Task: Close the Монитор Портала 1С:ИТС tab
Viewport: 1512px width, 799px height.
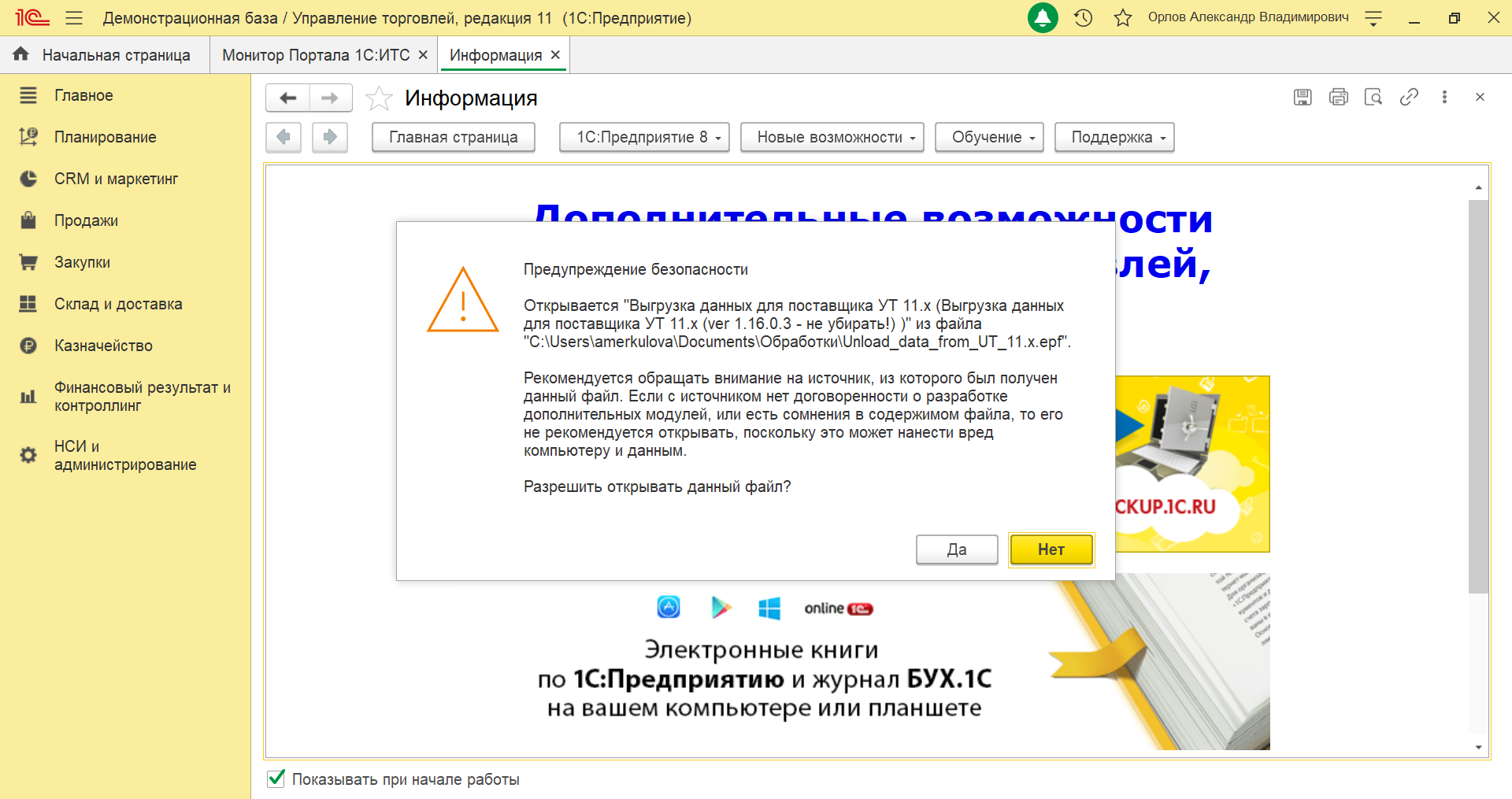Action: pos(423,55)
